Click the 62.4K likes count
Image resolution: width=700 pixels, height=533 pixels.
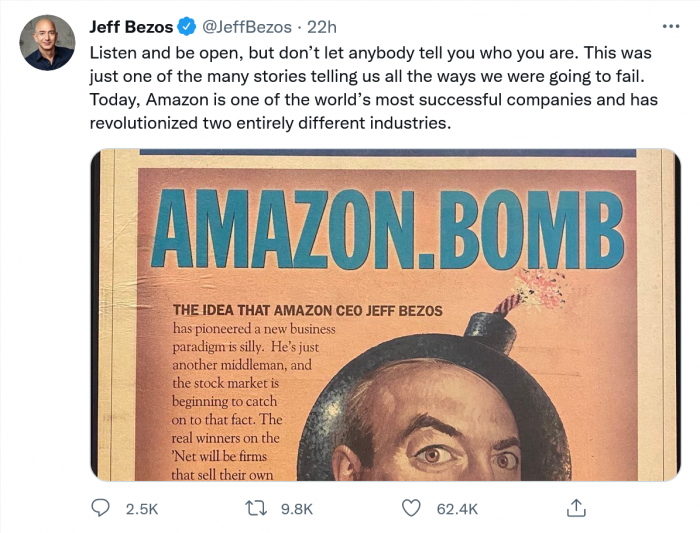coord(458,509)
